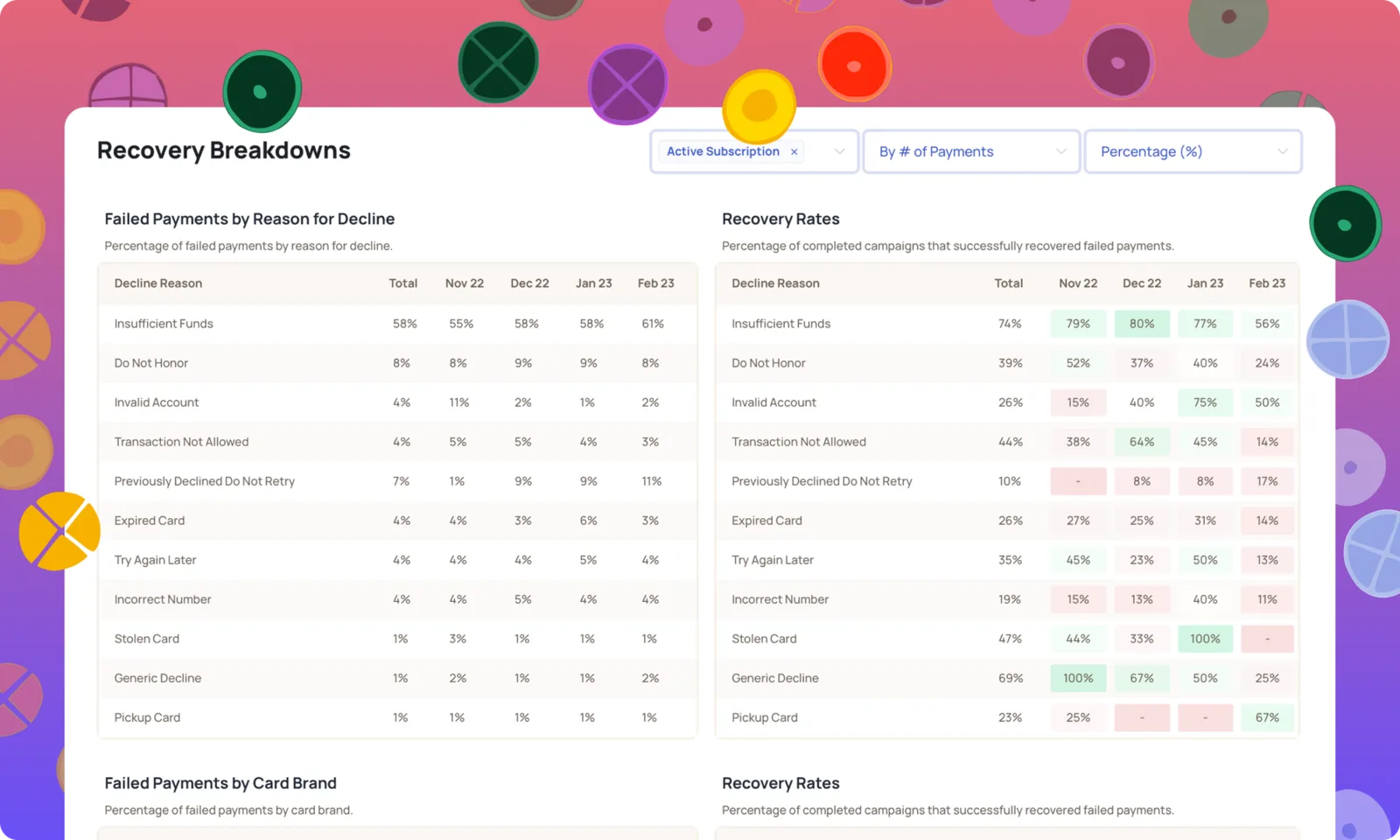
Task: Click the dark green circle above the title
Action: (262, 91)
